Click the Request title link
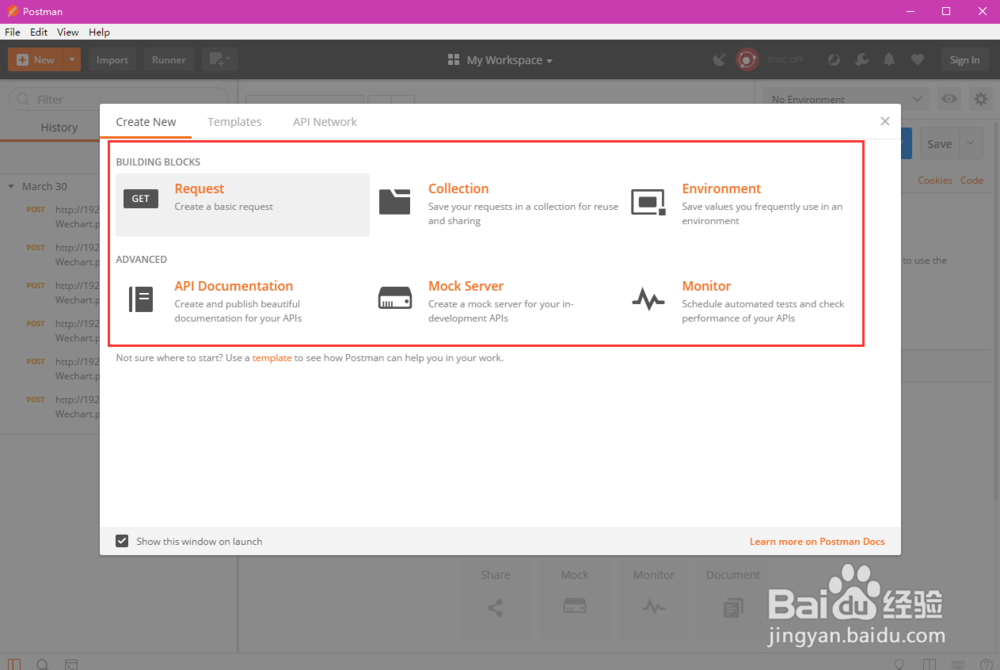This screenshot has height=670, width=1000. point(199,189)
